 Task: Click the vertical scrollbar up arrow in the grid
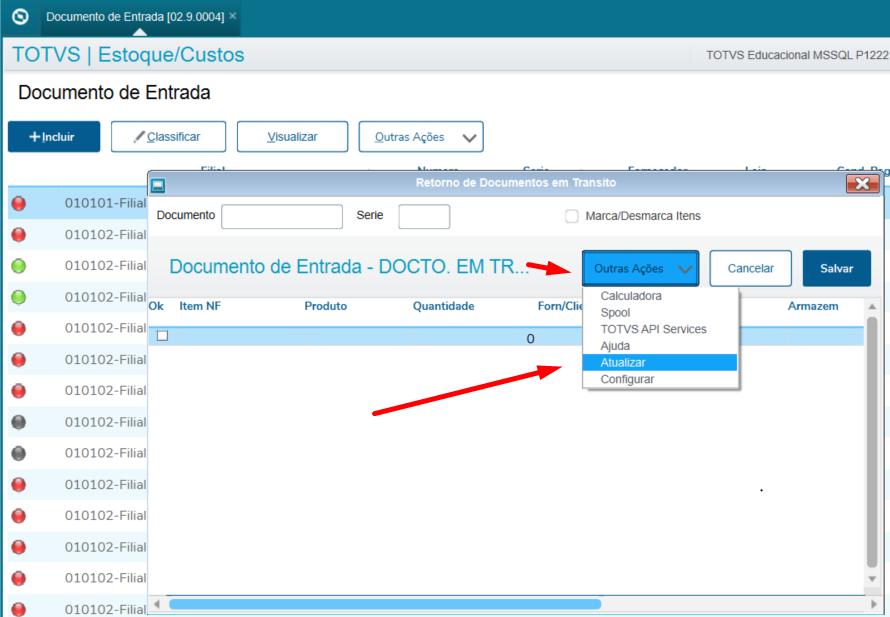coord(872,307)
